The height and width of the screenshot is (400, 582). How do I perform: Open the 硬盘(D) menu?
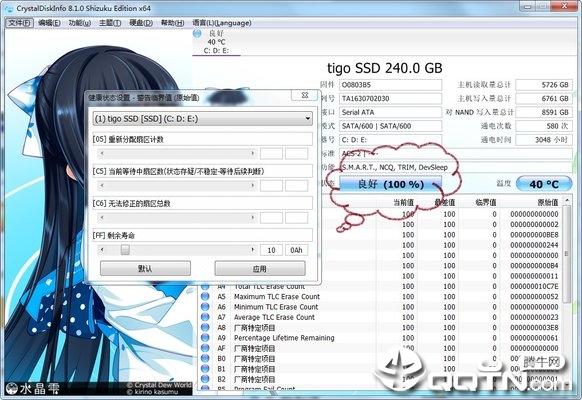[x=141, y=23]
